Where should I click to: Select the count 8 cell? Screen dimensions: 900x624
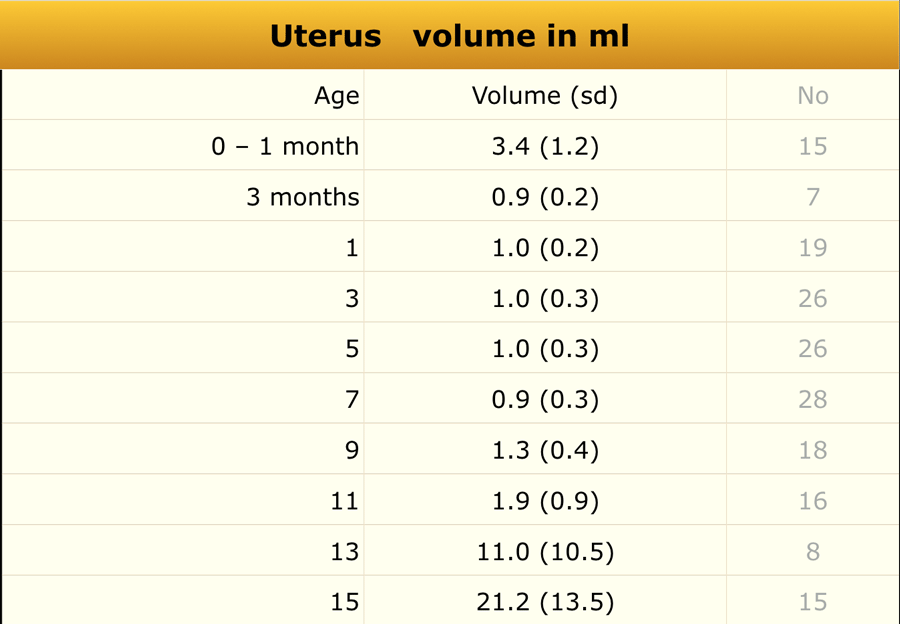pos(812,552)
